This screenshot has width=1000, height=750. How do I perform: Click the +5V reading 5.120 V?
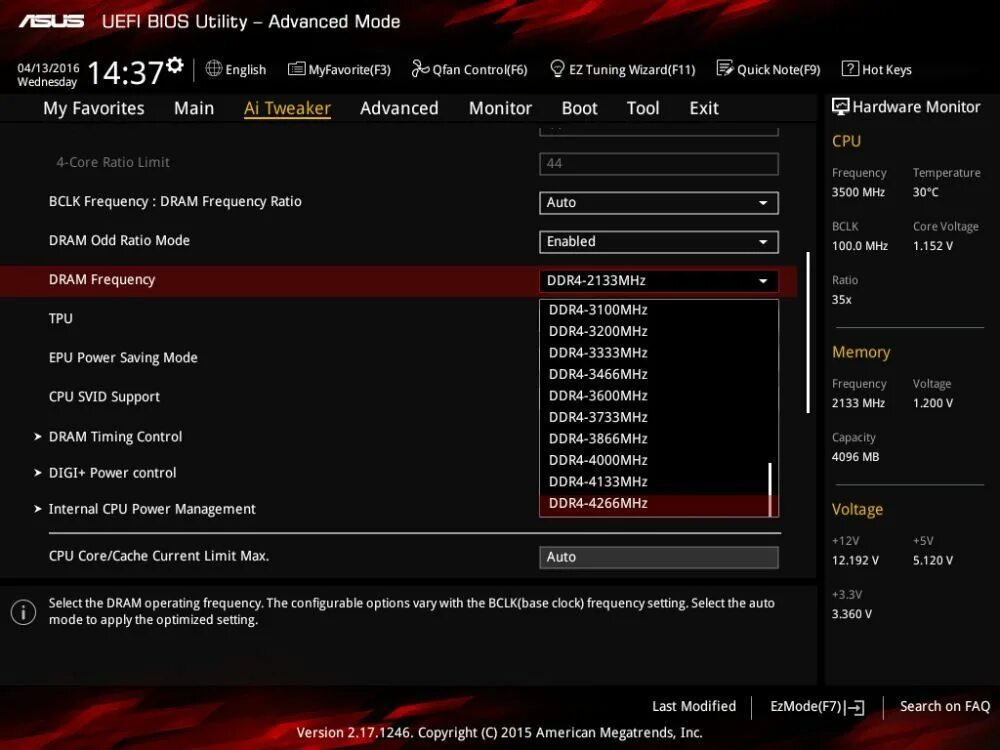click(932, 561)
